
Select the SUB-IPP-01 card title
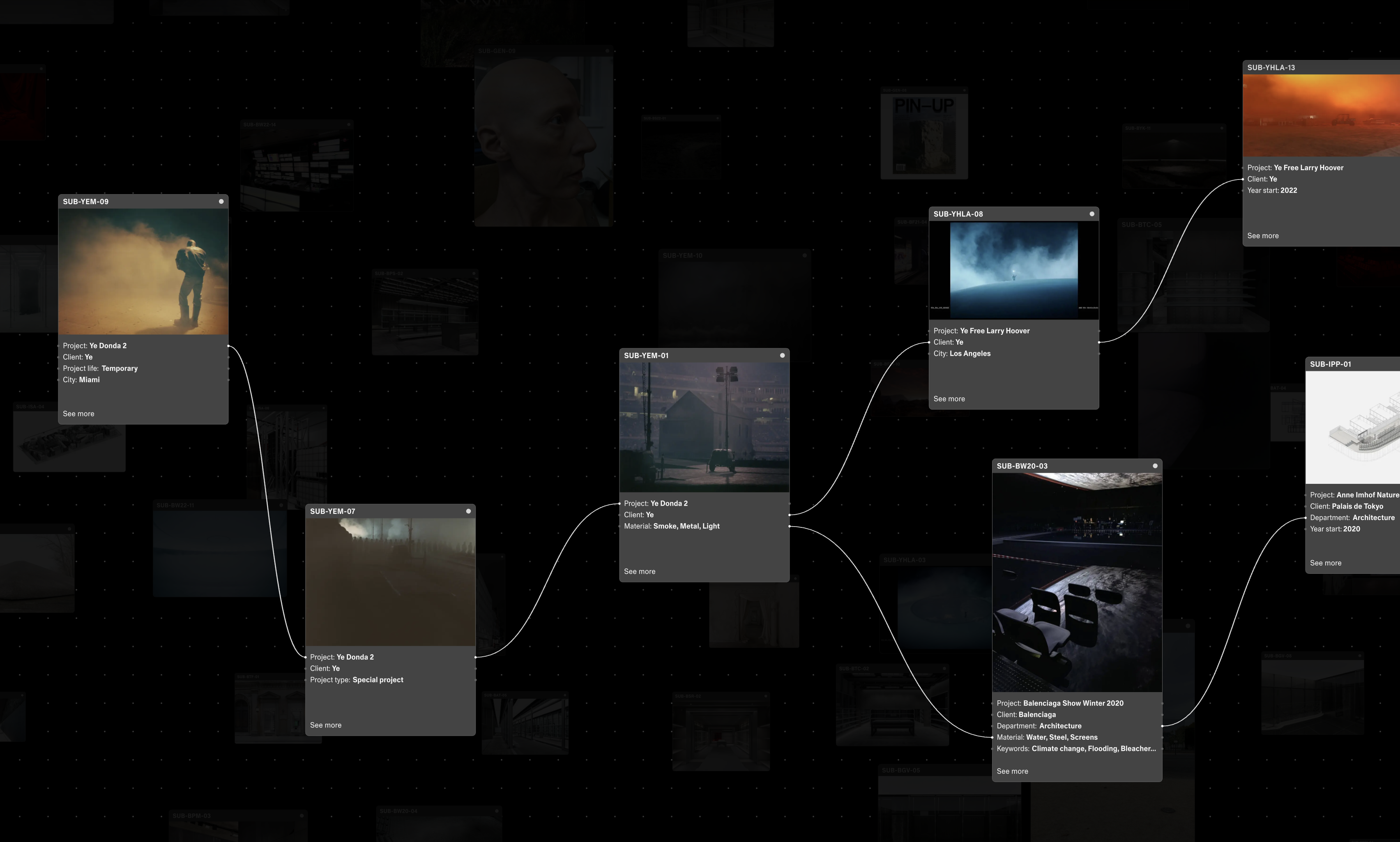1330,364
